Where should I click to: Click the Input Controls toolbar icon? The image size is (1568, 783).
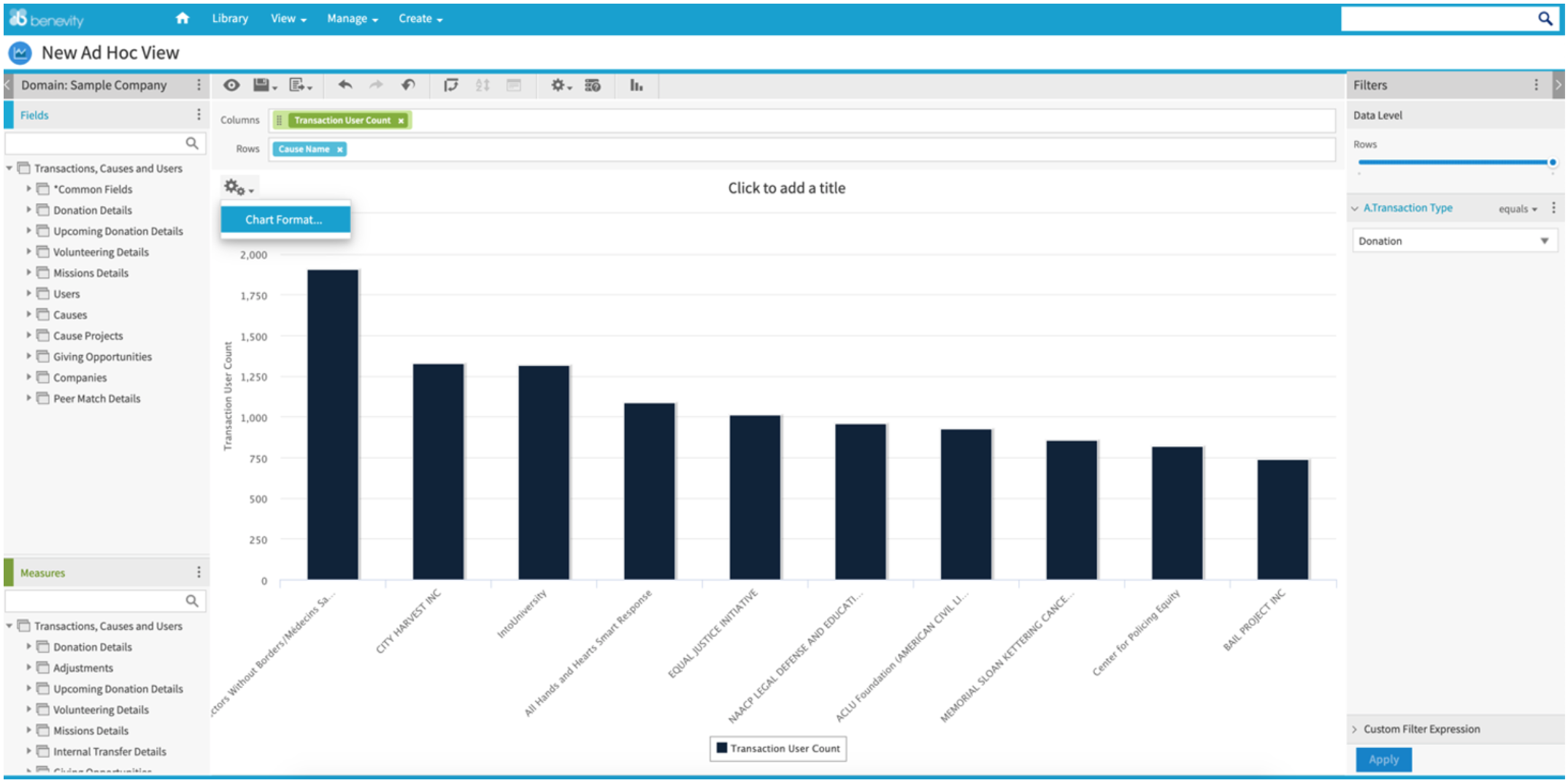coord(514,85)
